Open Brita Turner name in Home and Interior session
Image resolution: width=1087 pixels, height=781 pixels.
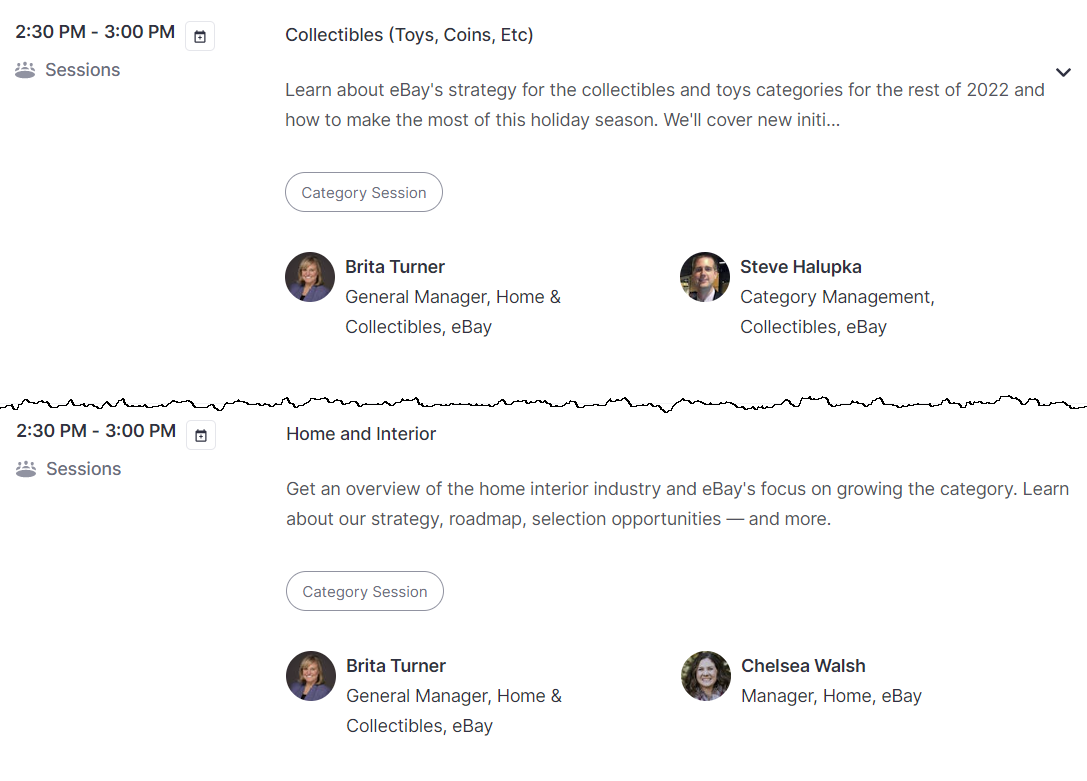[x=396, y=666]
